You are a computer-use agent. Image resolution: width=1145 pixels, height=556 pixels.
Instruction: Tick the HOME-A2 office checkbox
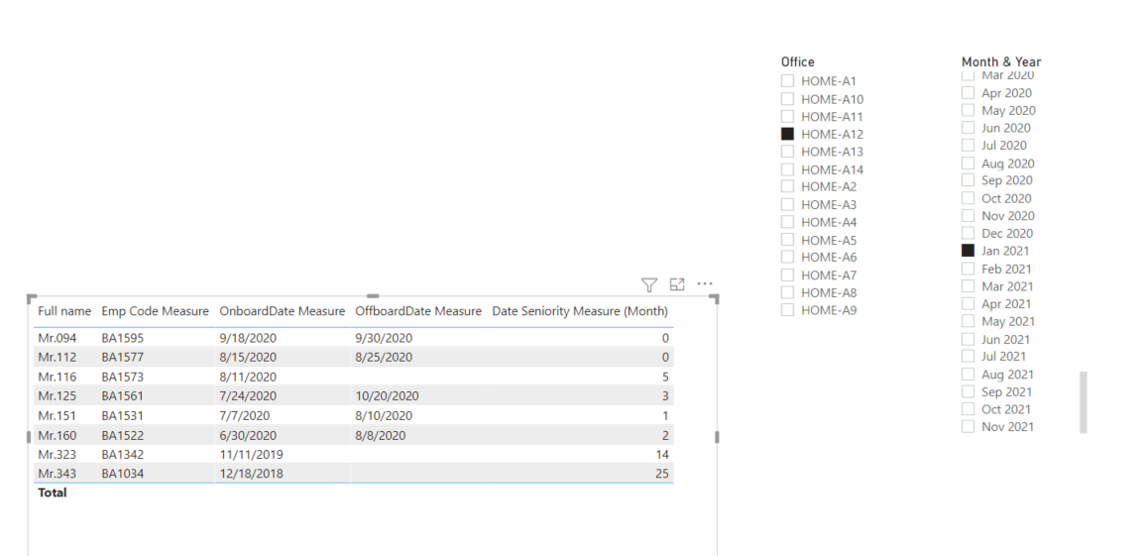(x=787, y=186)
